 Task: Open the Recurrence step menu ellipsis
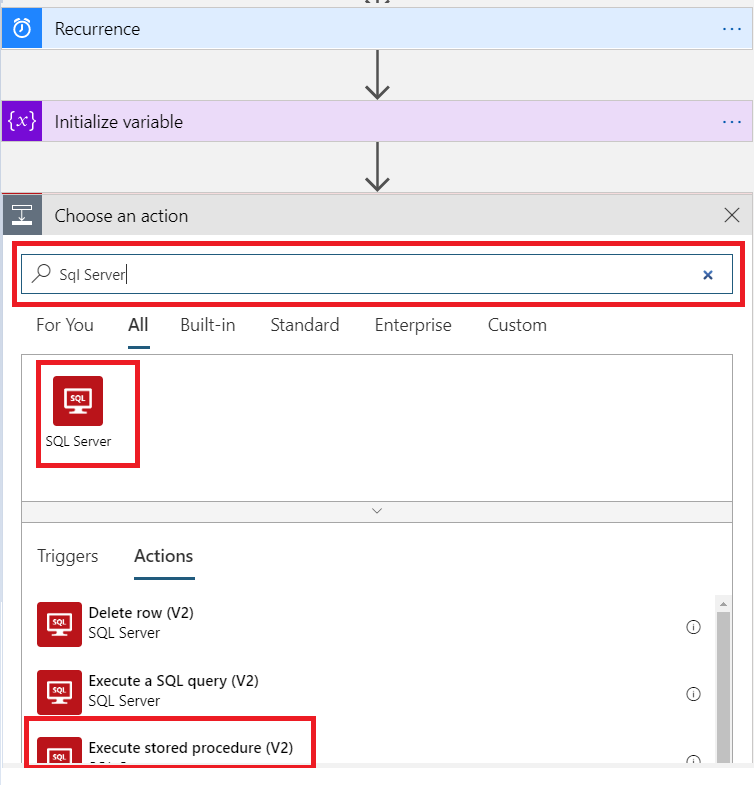[731, 29]
